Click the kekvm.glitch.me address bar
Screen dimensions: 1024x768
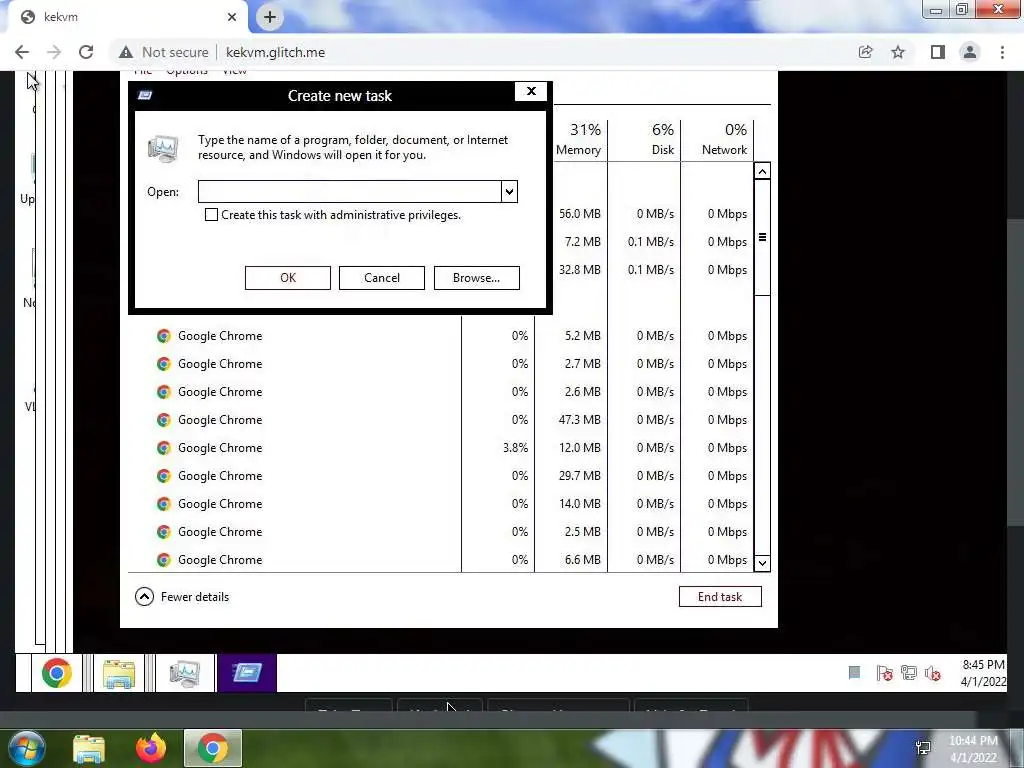275,52
